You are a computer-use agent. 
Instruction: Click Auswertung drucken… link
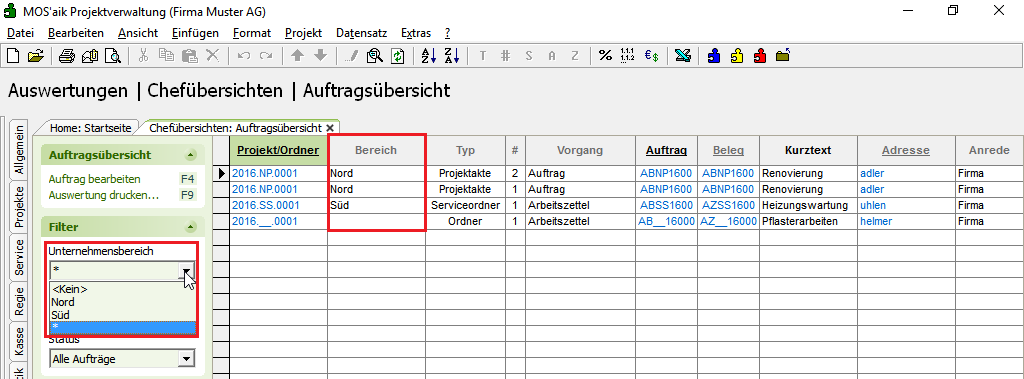pos(104,195)
